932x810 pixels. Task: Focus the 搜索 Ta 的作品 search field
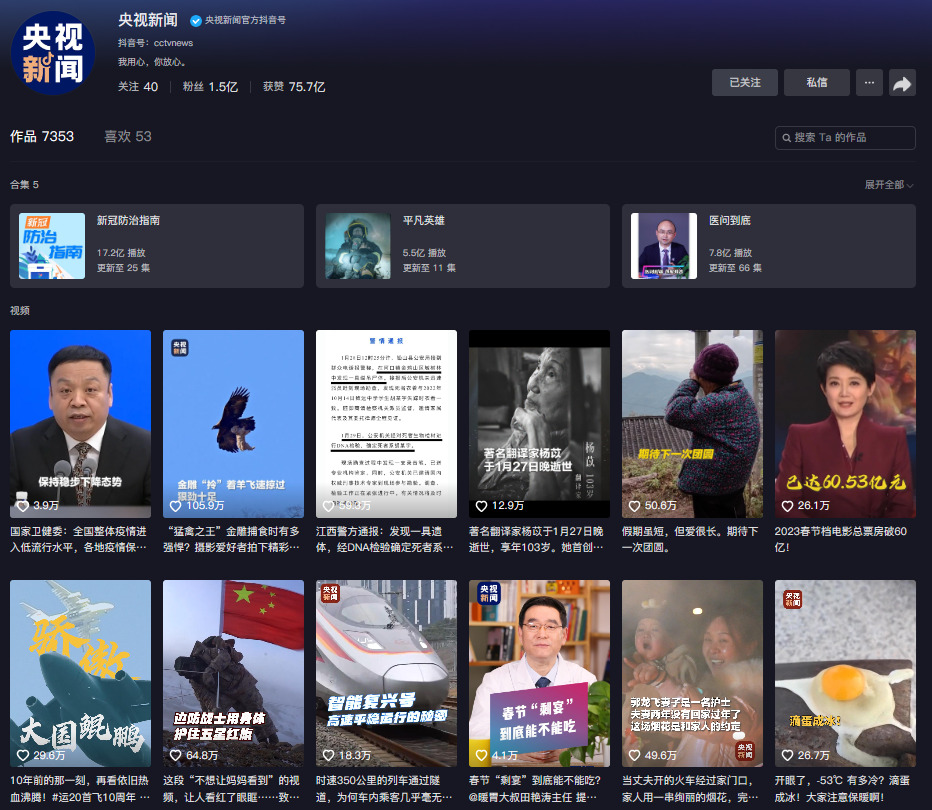845,138
